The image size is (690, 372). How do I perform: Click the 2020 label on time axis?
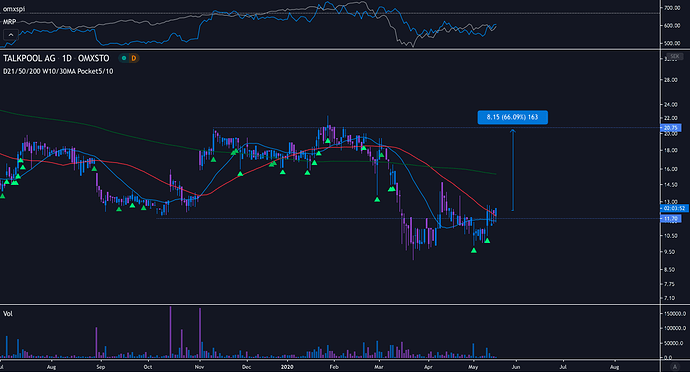pos(287,366)
